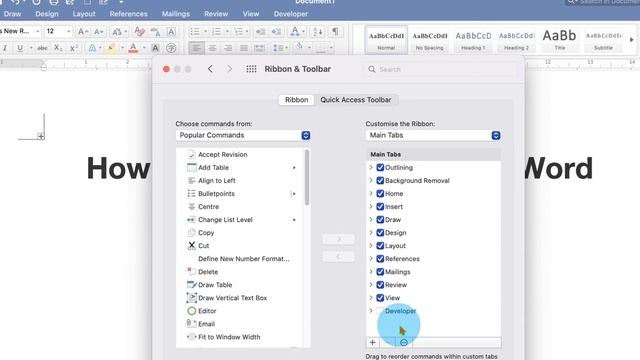Click the Shading paint bucket icon
Viewport: 640px width, 360px height.
click(x=299, y=47)
